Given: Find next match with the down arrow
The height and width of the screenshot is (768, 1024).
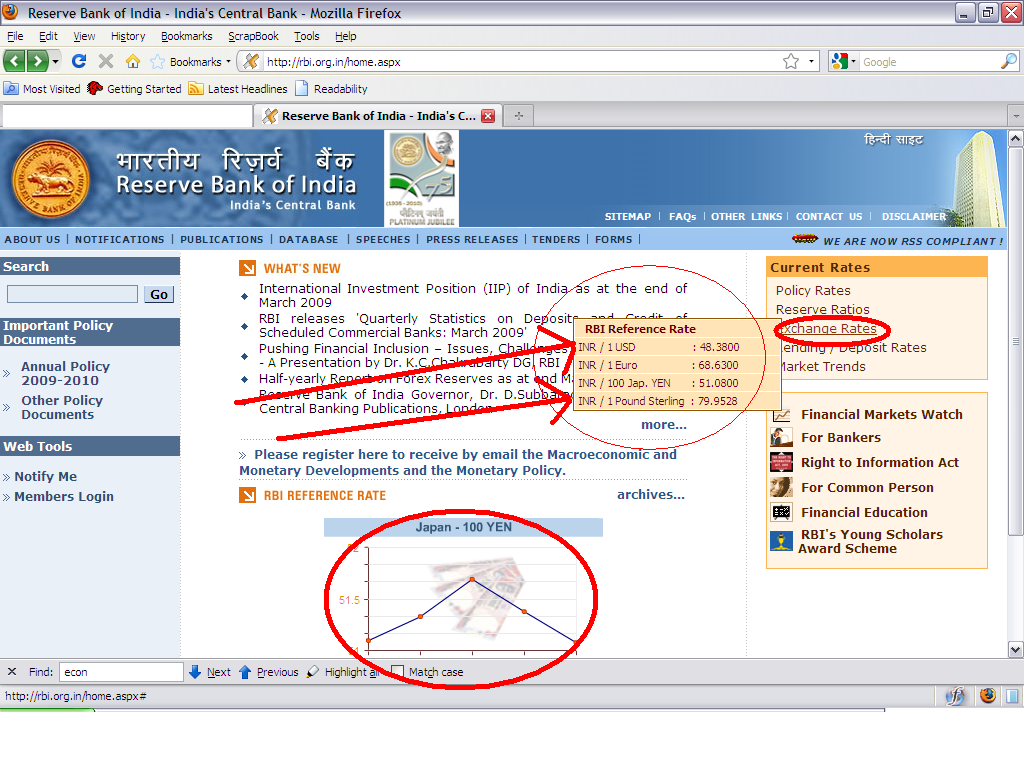Looking at the screenshot, I should pyautogui.click(x=195, y=671).
